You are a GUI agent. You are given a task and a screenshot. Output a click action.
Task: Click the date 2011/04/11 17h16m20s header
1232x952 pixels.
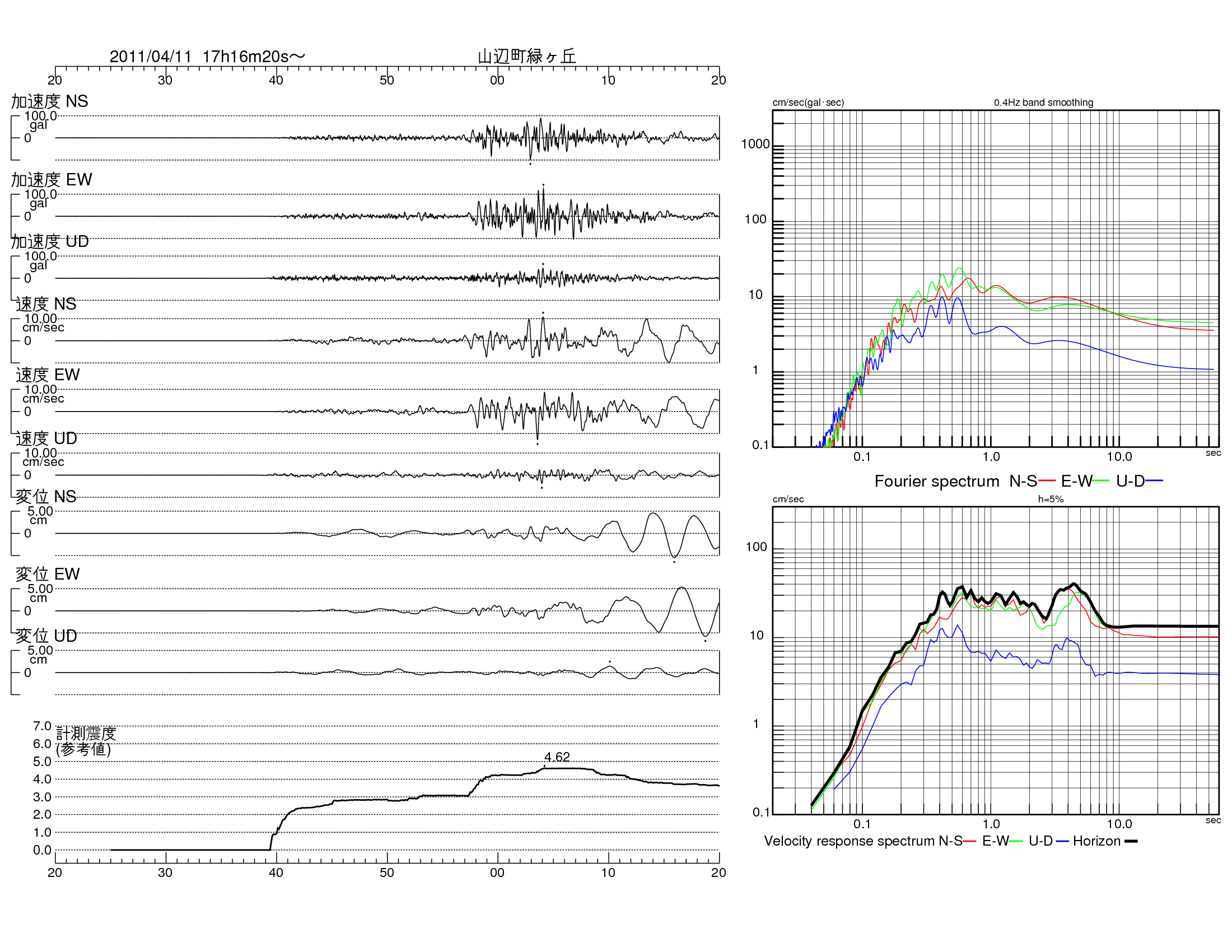pyautogui.click(x=207, y=57)
